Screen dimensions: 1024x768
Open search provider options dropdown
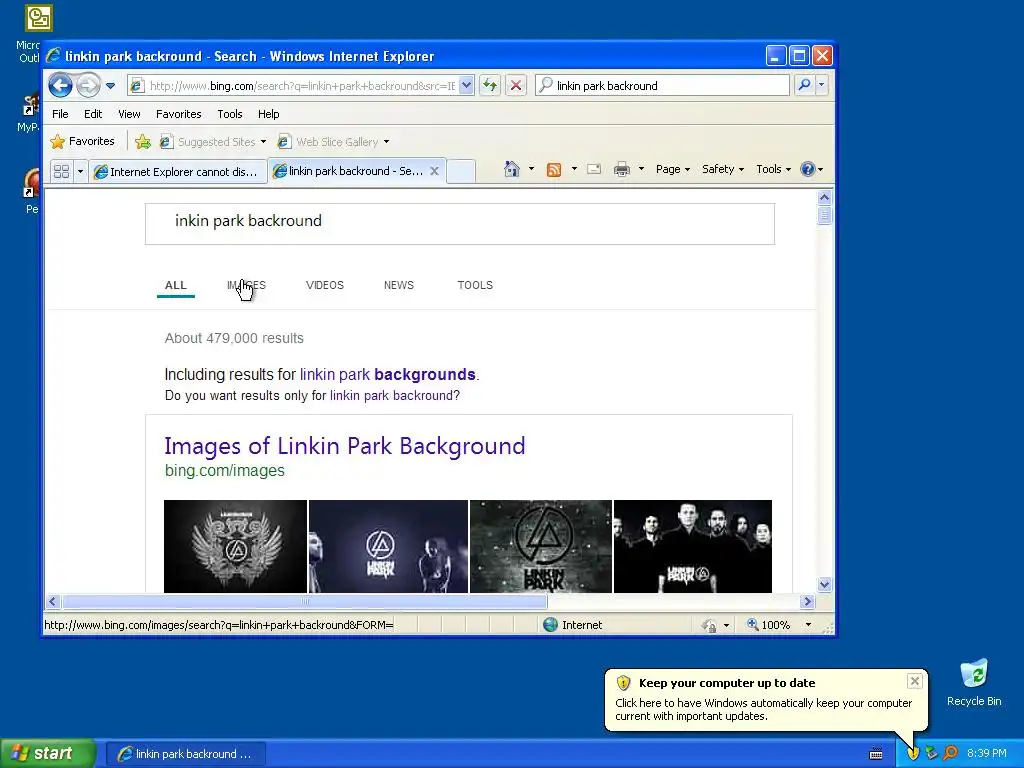pyautogui.click(x=822, y=85)
